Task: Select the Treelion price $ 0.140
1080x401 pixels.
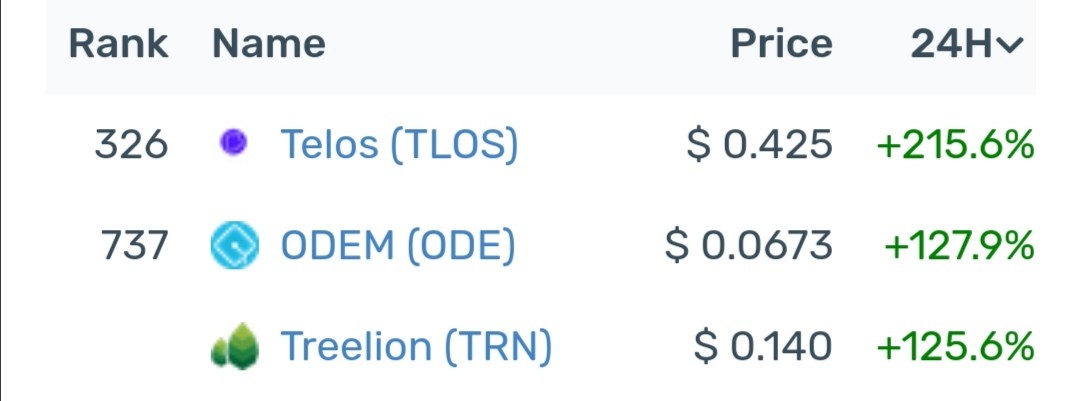Action: point(762,347)
